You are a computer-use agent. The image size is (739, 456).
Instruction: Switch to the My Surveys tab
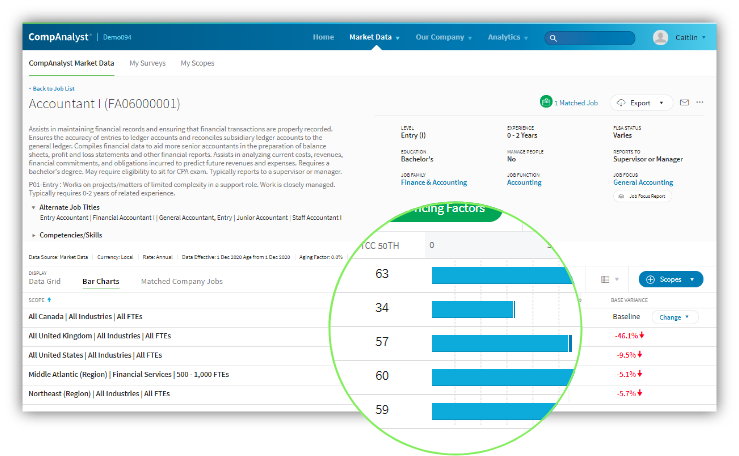[147, 63]
